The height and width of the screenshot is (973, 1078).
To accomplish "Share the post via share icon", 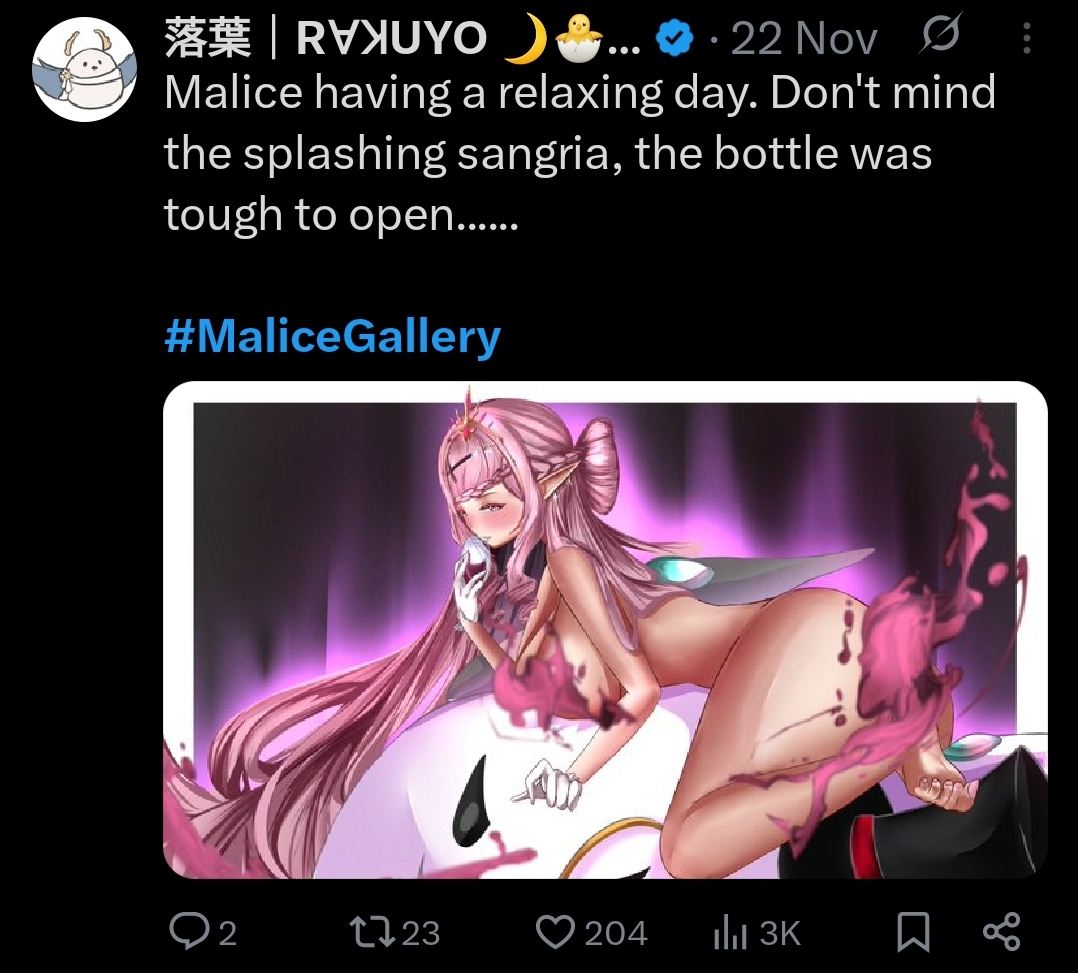I will 1002,932.
